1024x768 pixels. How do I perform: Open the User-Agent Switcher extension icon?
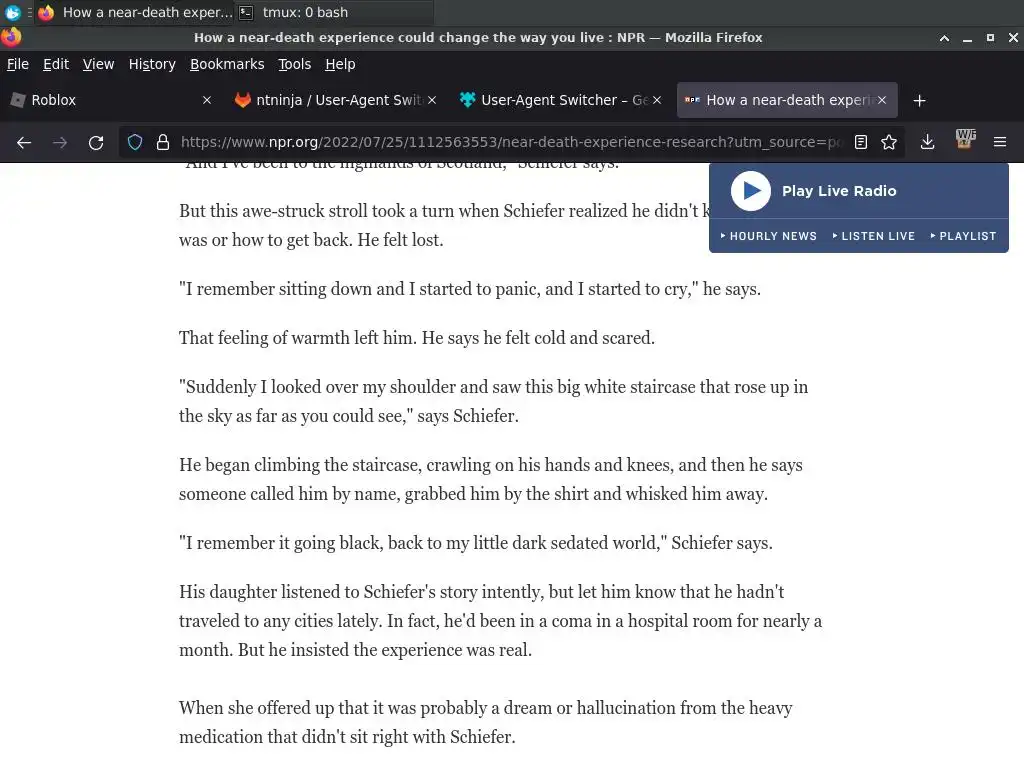click(x=965, y=139)
